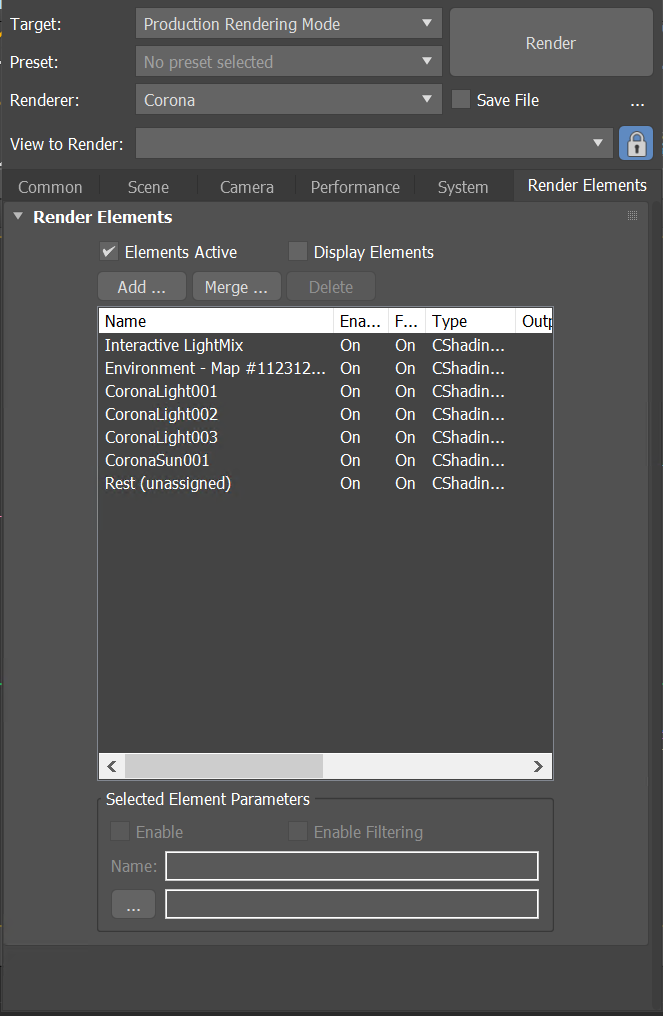Enable the Save File checkbox
This screenshot has width=663, height=1016.
(461, 100)
